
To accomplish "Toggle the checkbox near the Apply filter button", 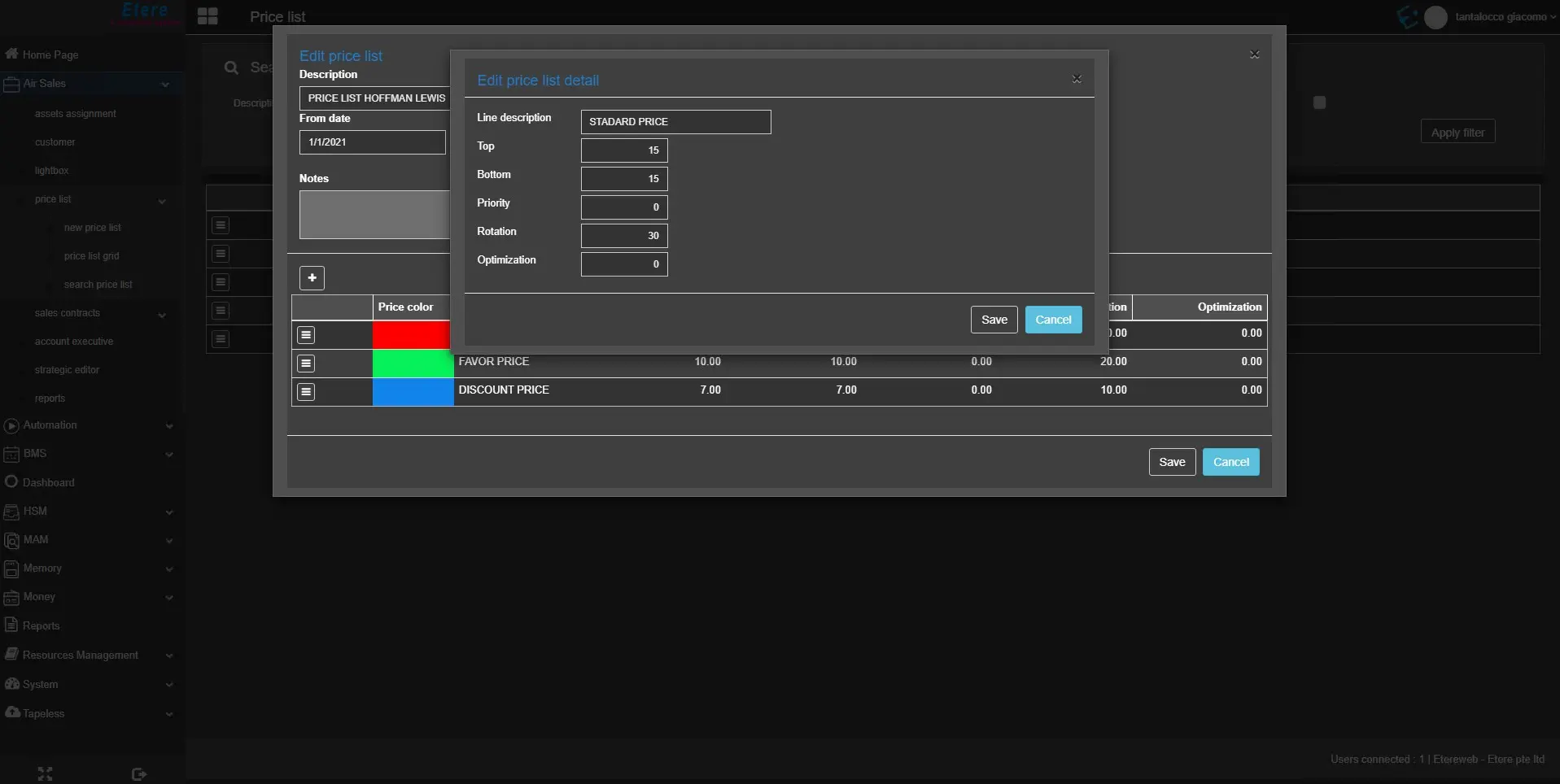I will point(1319,102).
